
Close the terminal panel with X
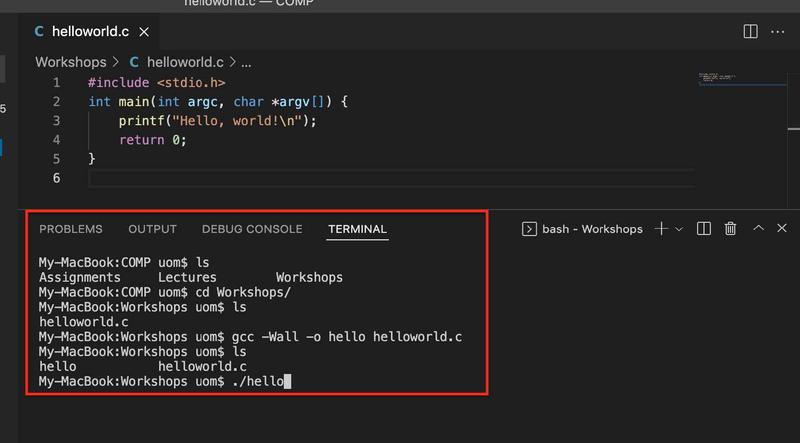(x=782, y=229)
